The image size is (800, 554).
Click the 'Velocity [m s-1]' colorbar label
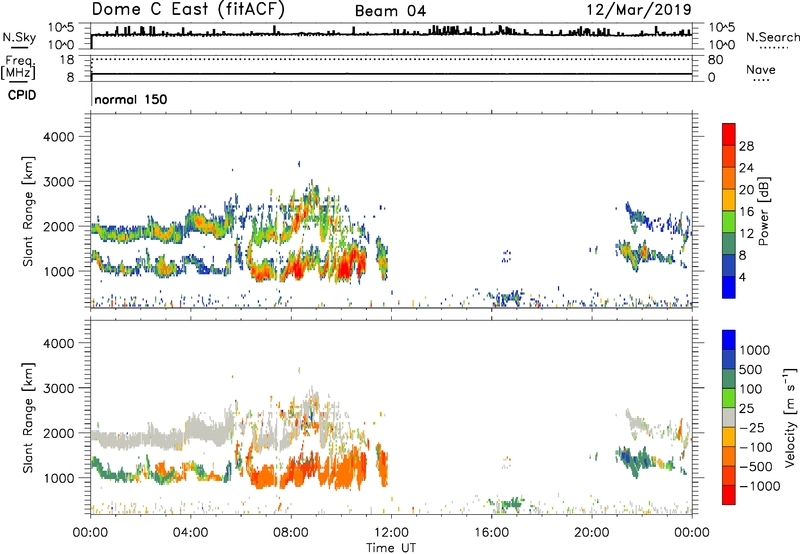click(790, 417)
